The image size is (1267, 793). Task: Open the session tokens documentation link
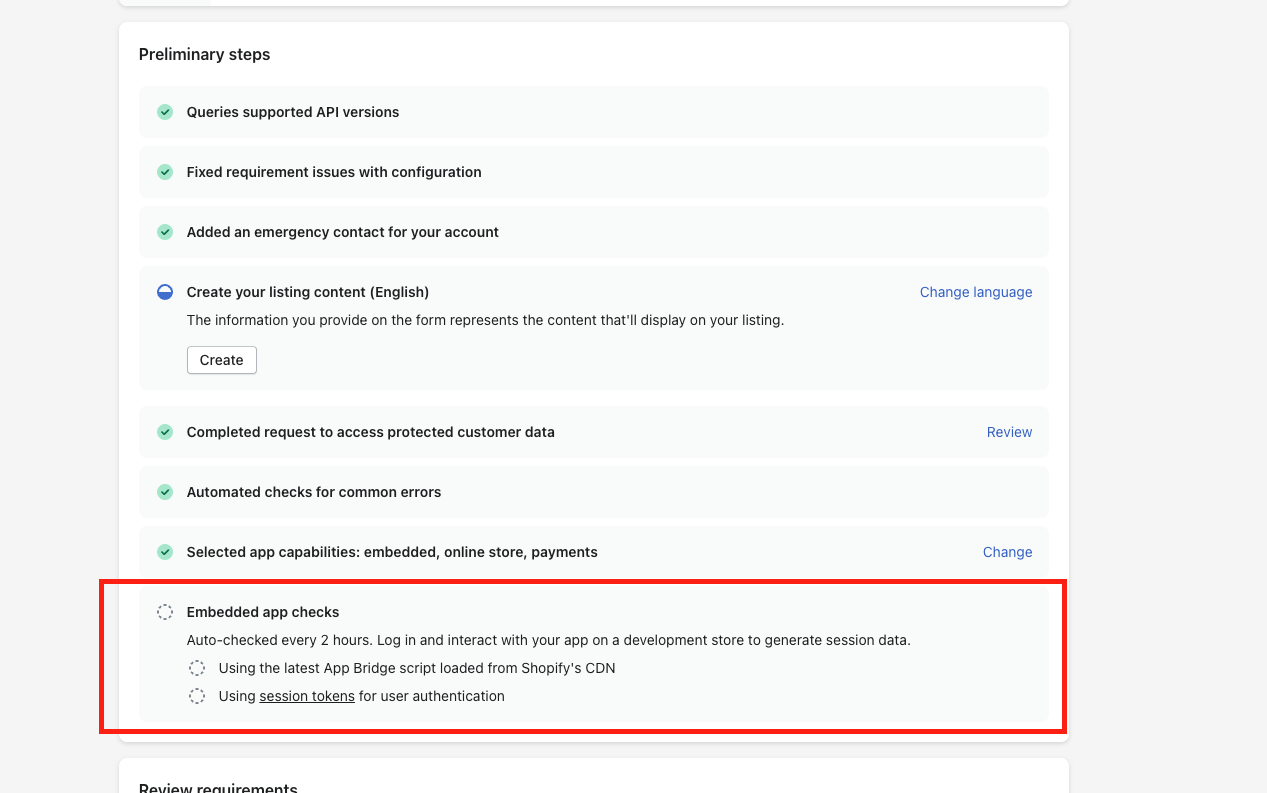tap(307, 696)
